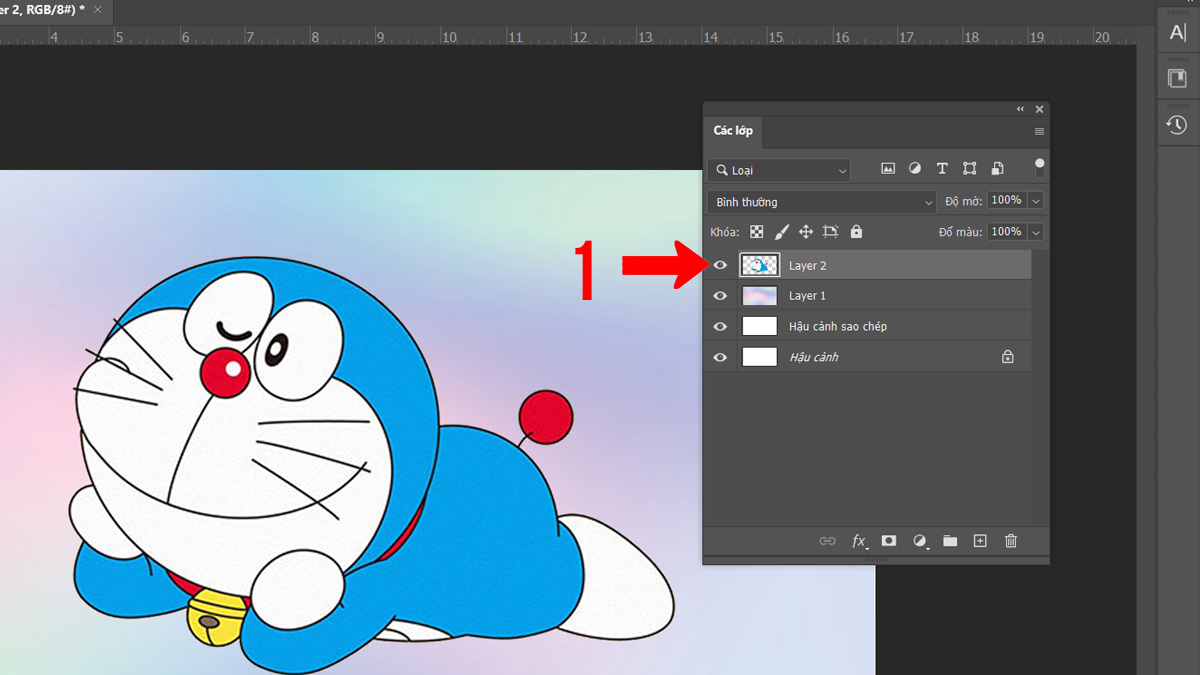The height and width of the screenshot is (675, 1200).
Task: Lock layer position with move-arrows toggle
Action: tap(806, 232)
